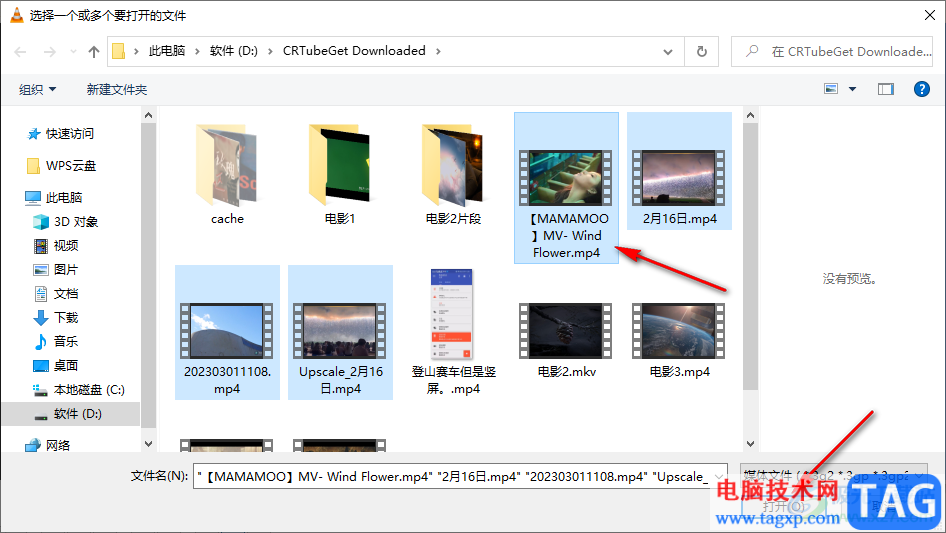
Task: Select the 电影1 folder
Action: coord(340,175)
